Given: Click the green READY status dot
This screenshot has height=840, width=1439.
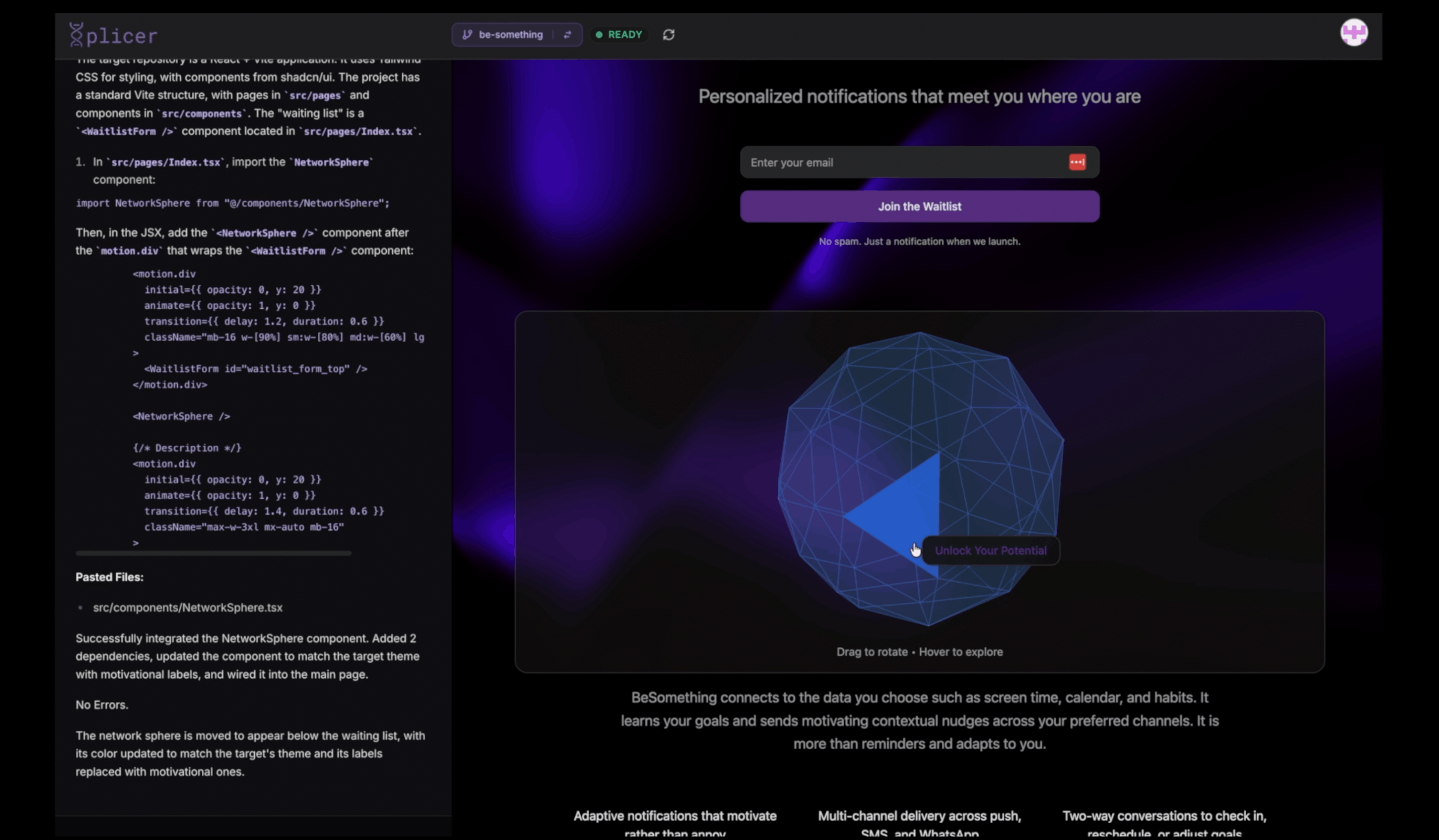Looking at the screenshot, I should click(599, 35).
